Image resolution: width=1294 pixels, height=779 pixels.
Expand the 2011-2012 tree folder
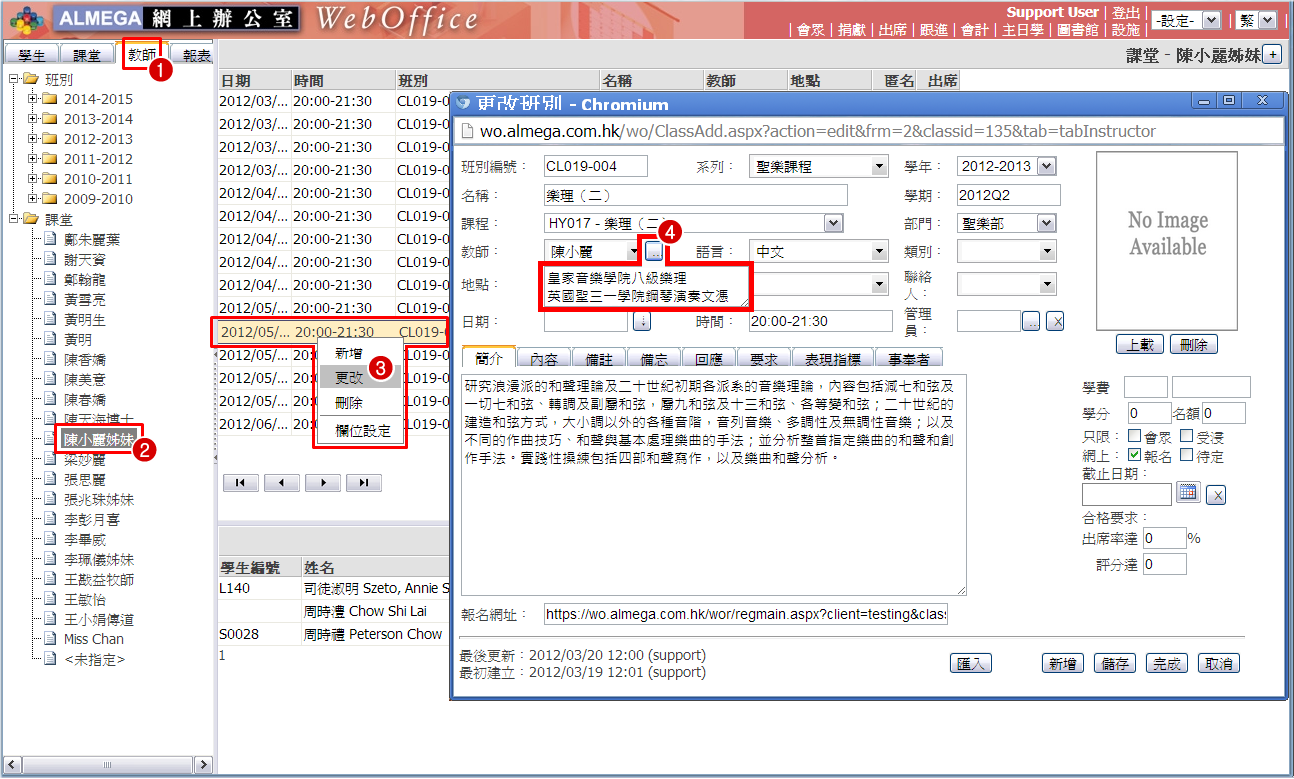tap(33, 159)
